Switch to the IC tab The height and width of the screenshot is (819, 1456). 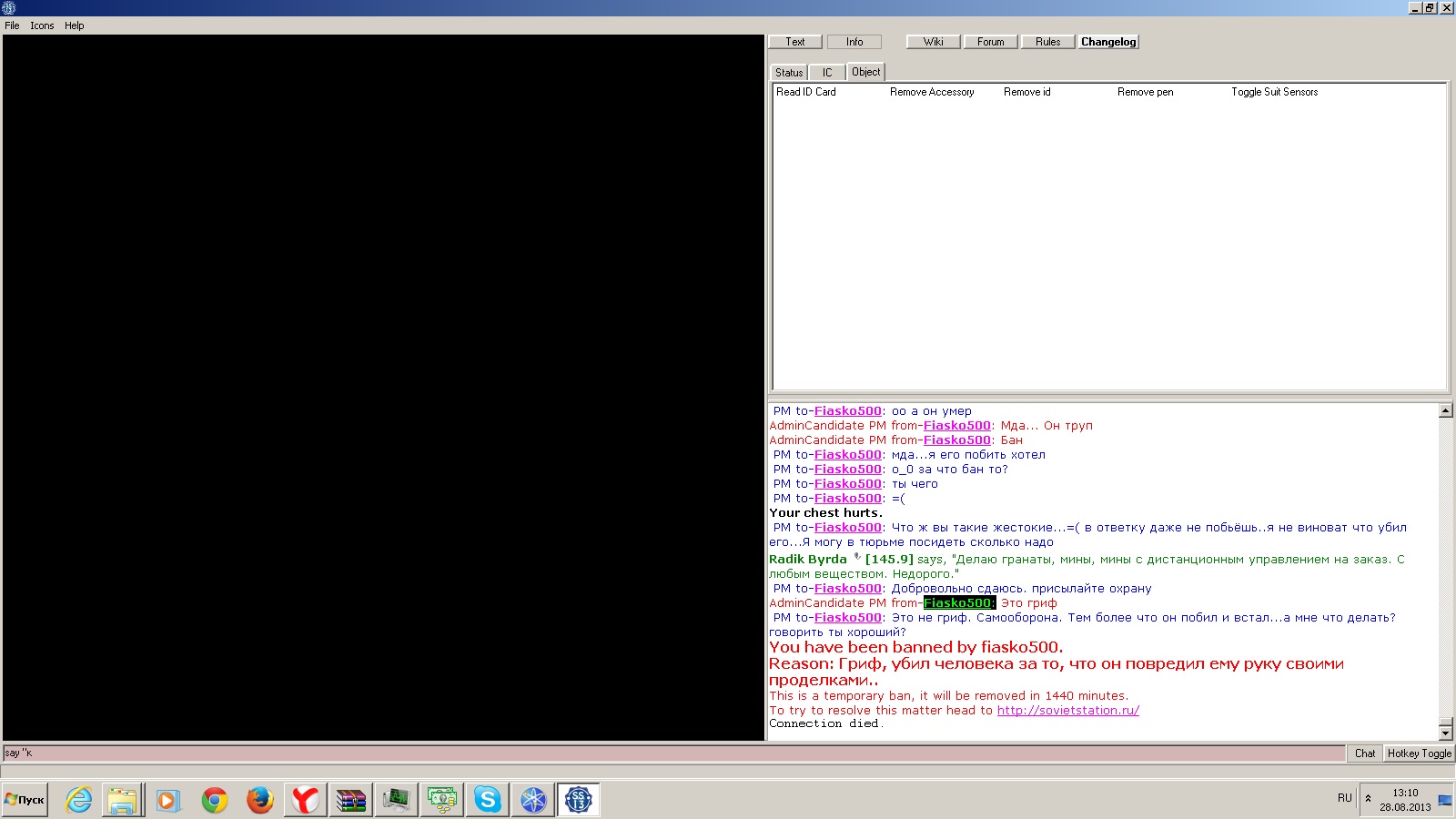point(827,73)
